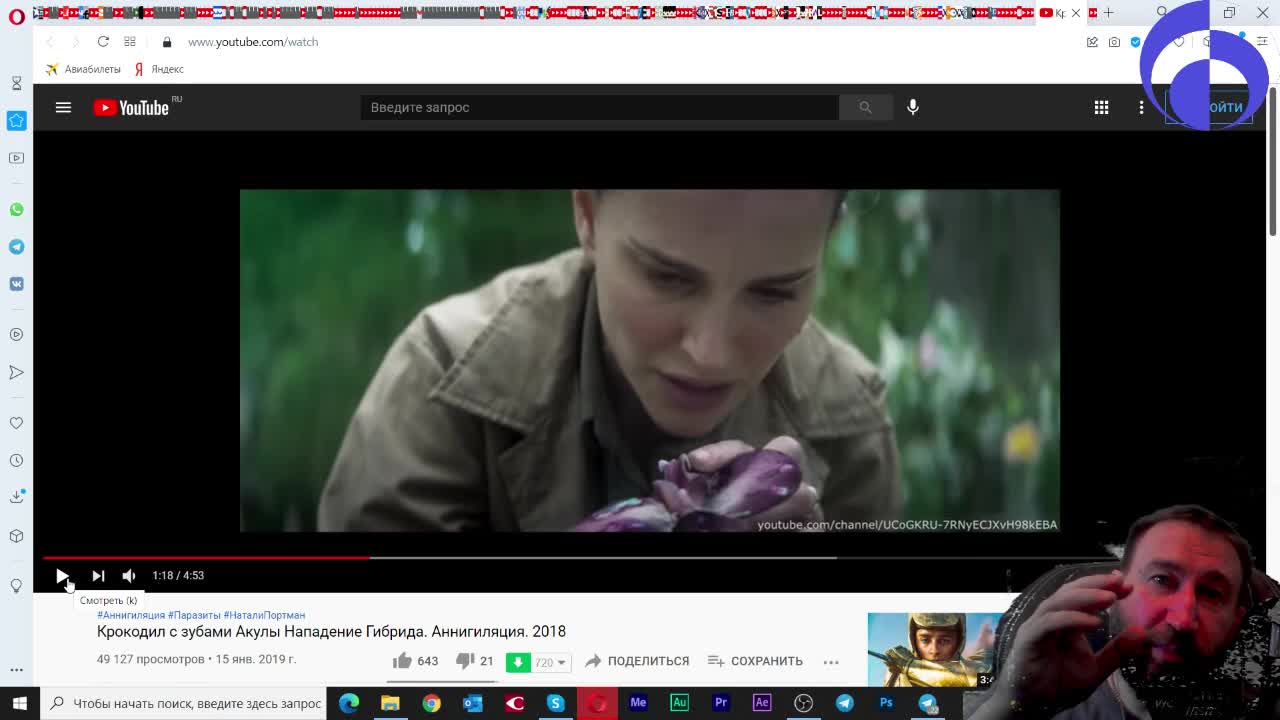The image size is (1280, 720).
Task: Open Adobe After Effects from taskbar
Action: 762,703
